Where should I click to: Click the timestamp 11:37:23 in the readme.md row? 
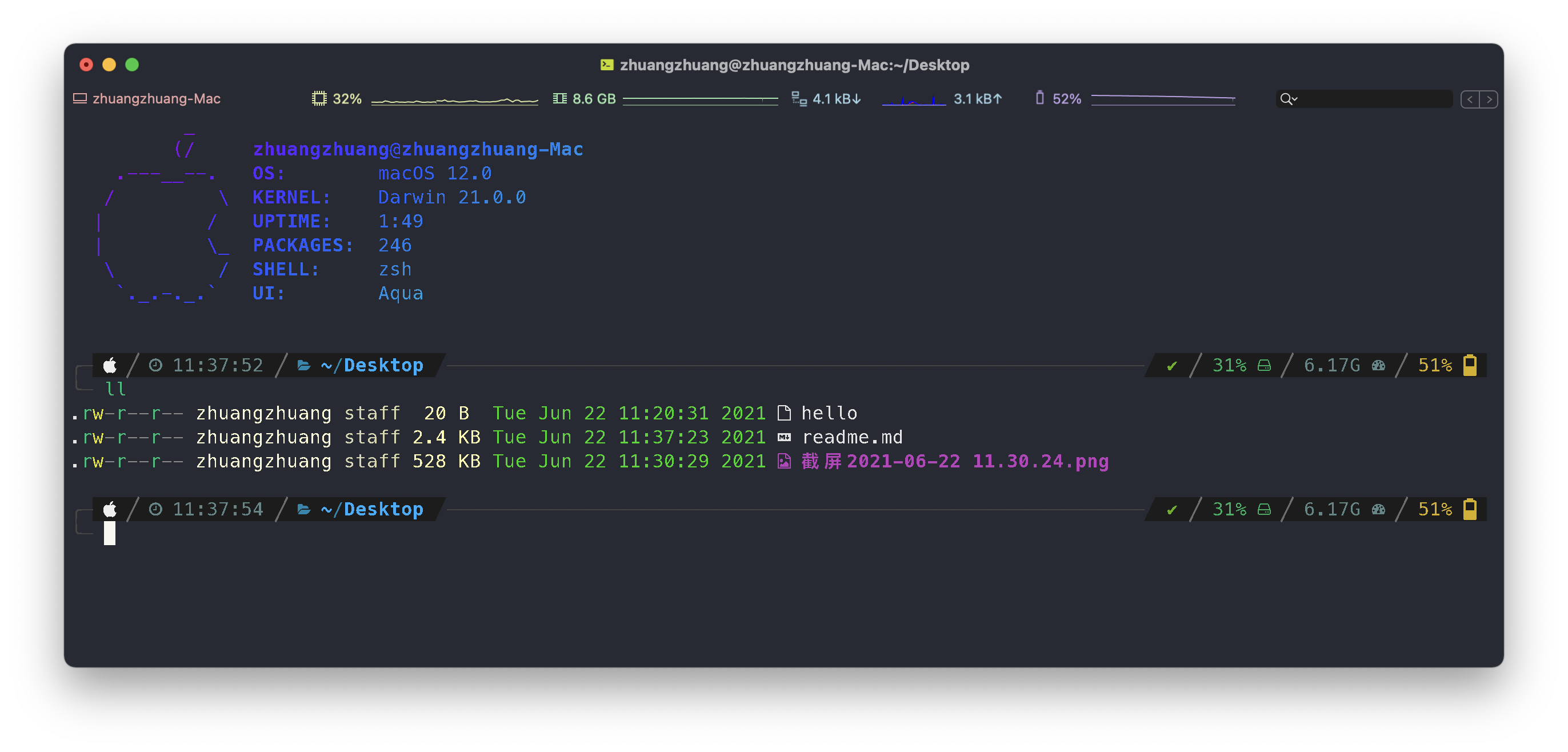(x=663, y=437)
